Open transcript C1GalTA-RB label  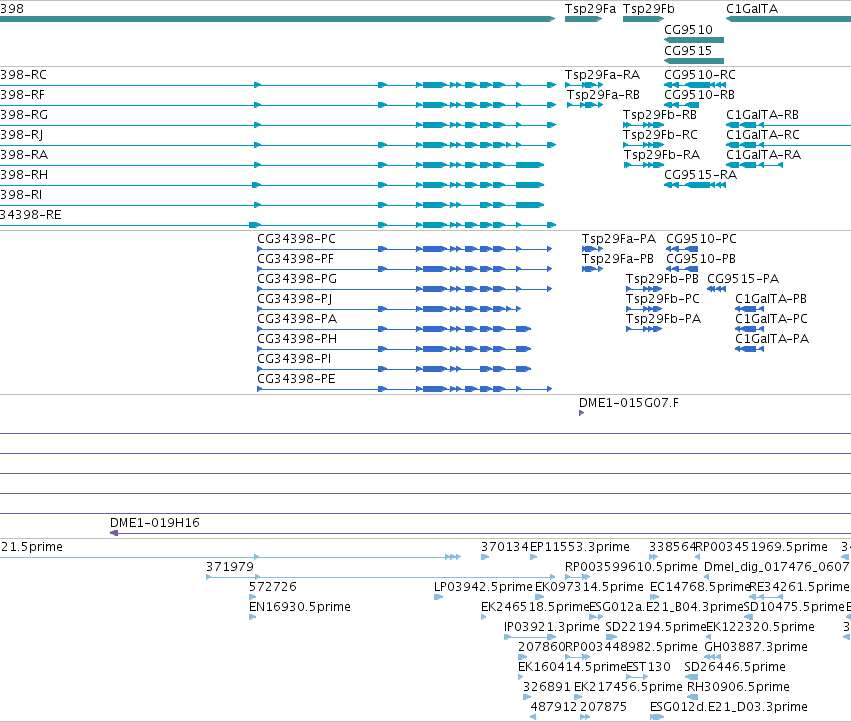(762, 115)
